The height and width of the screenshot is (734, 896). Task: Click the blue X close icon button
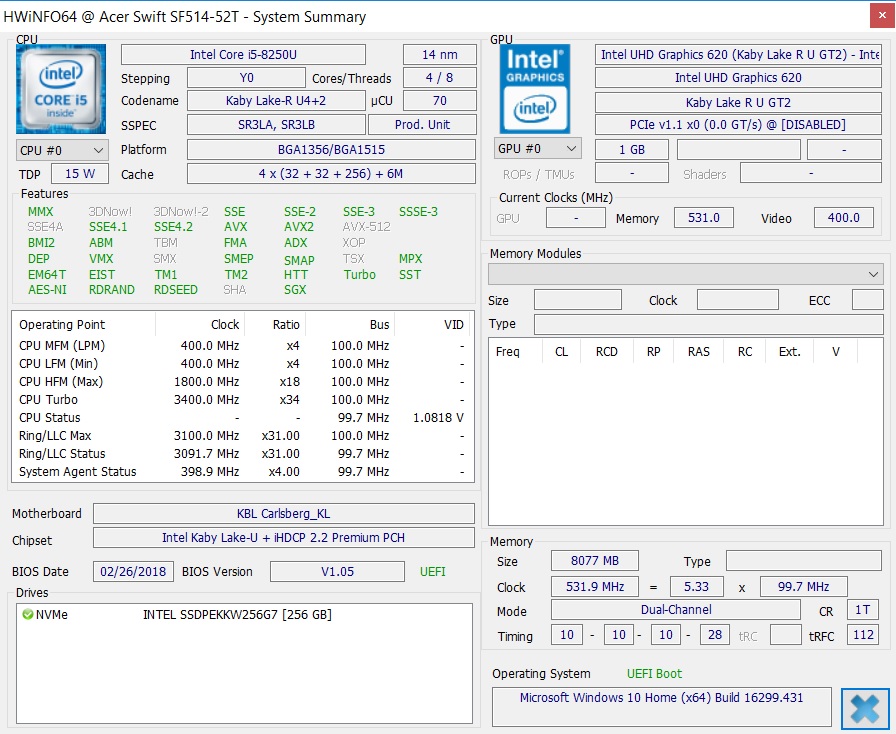(x=865, y=709)
